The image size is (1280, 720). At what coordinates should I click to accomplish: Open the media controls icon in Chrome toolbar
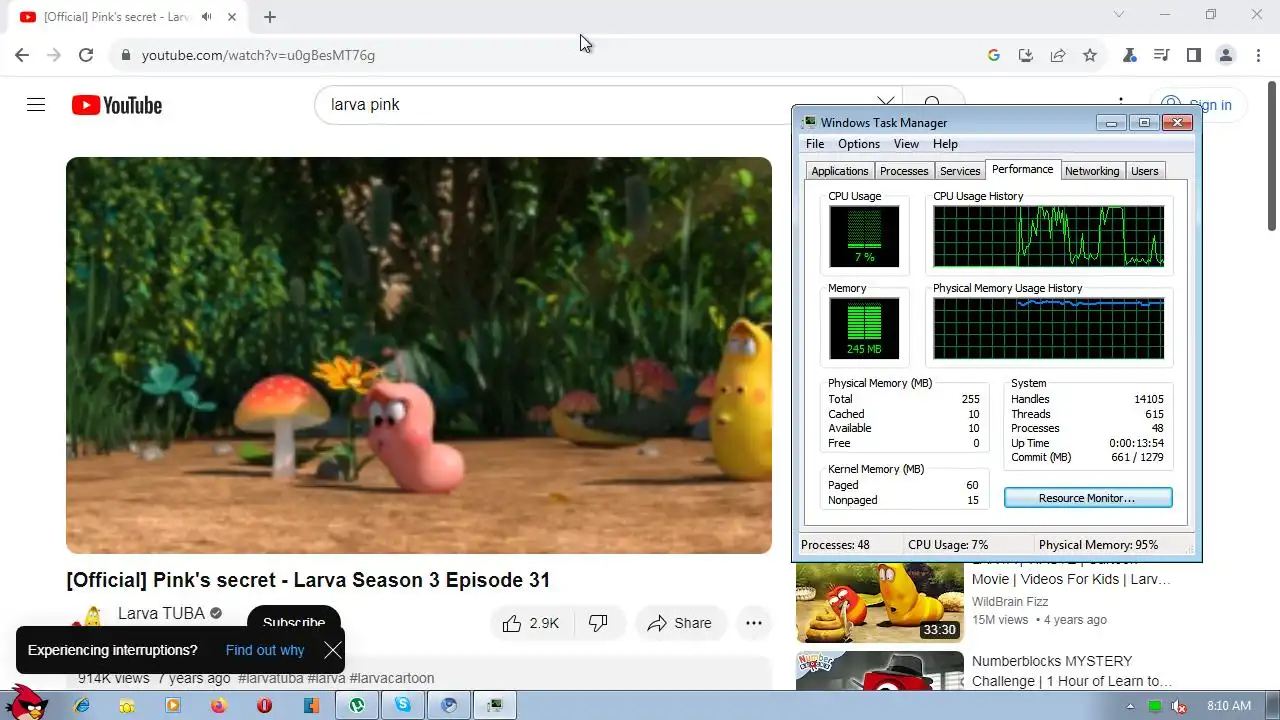coord(1162,55)
